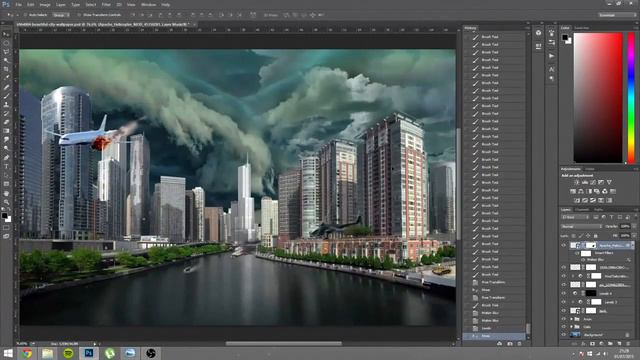Create a new layer from the Layers panel
Screen dimensions: 640x360
tap(619, 344)
